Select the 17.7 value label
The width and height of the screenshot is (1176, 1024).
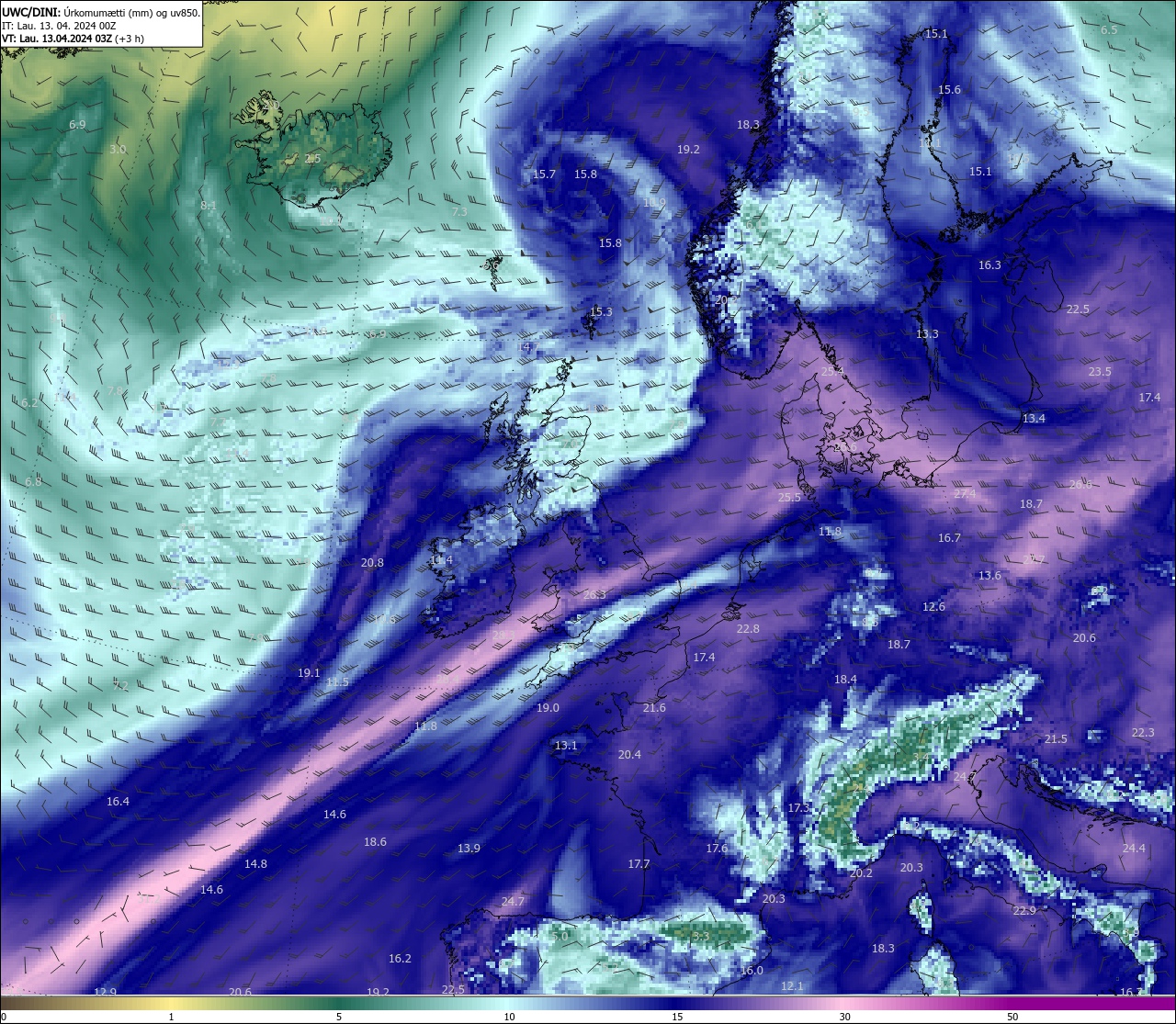pyautogui.click(x=639, y=864)
